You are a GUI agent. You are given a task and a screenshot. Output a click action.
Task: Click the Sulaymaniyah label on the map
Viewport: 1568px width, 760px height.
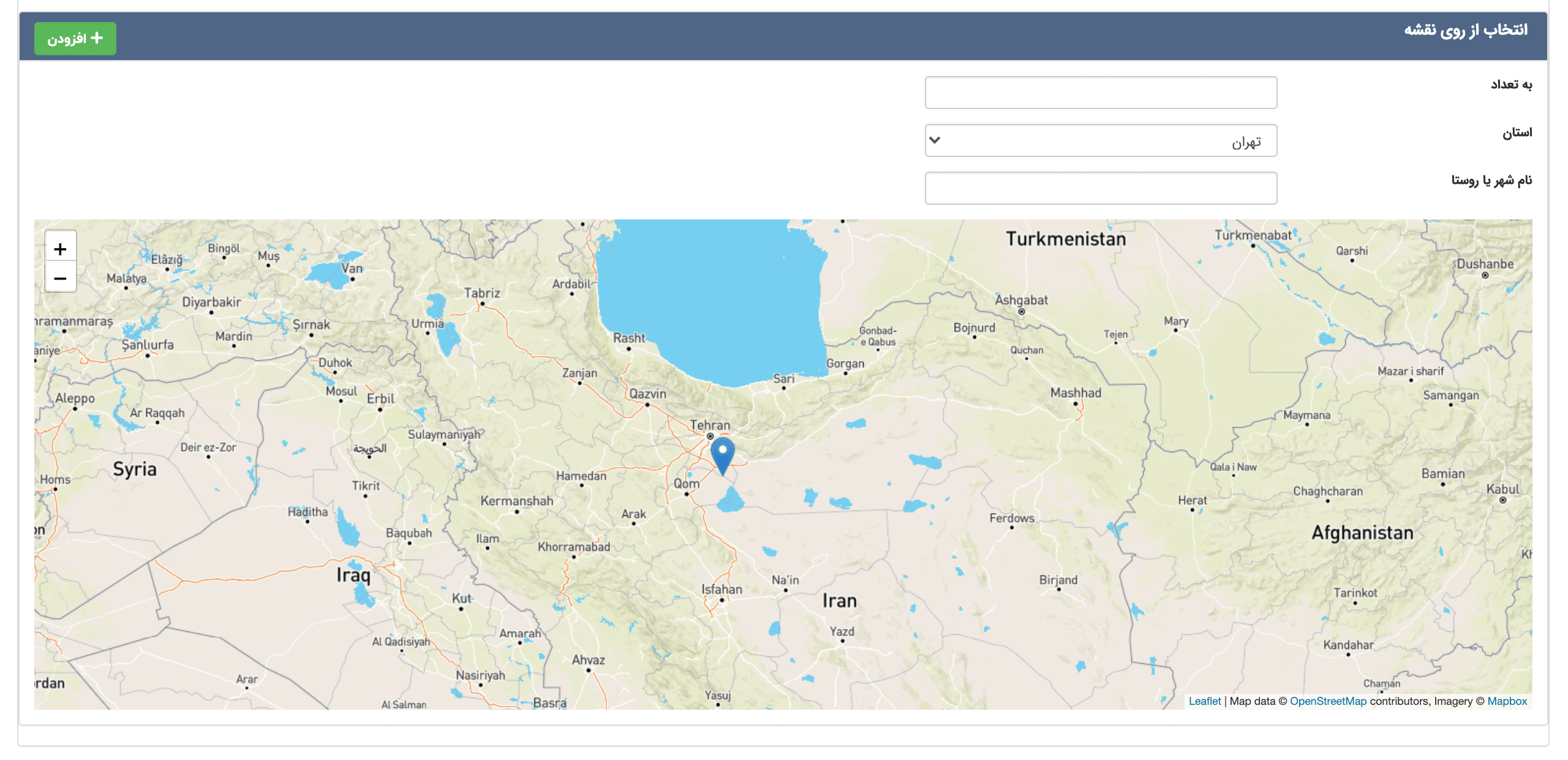444,435
